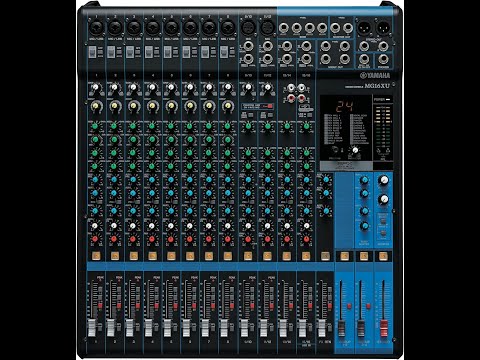Select the channel 1 combo input jack

tap(96, 27)
